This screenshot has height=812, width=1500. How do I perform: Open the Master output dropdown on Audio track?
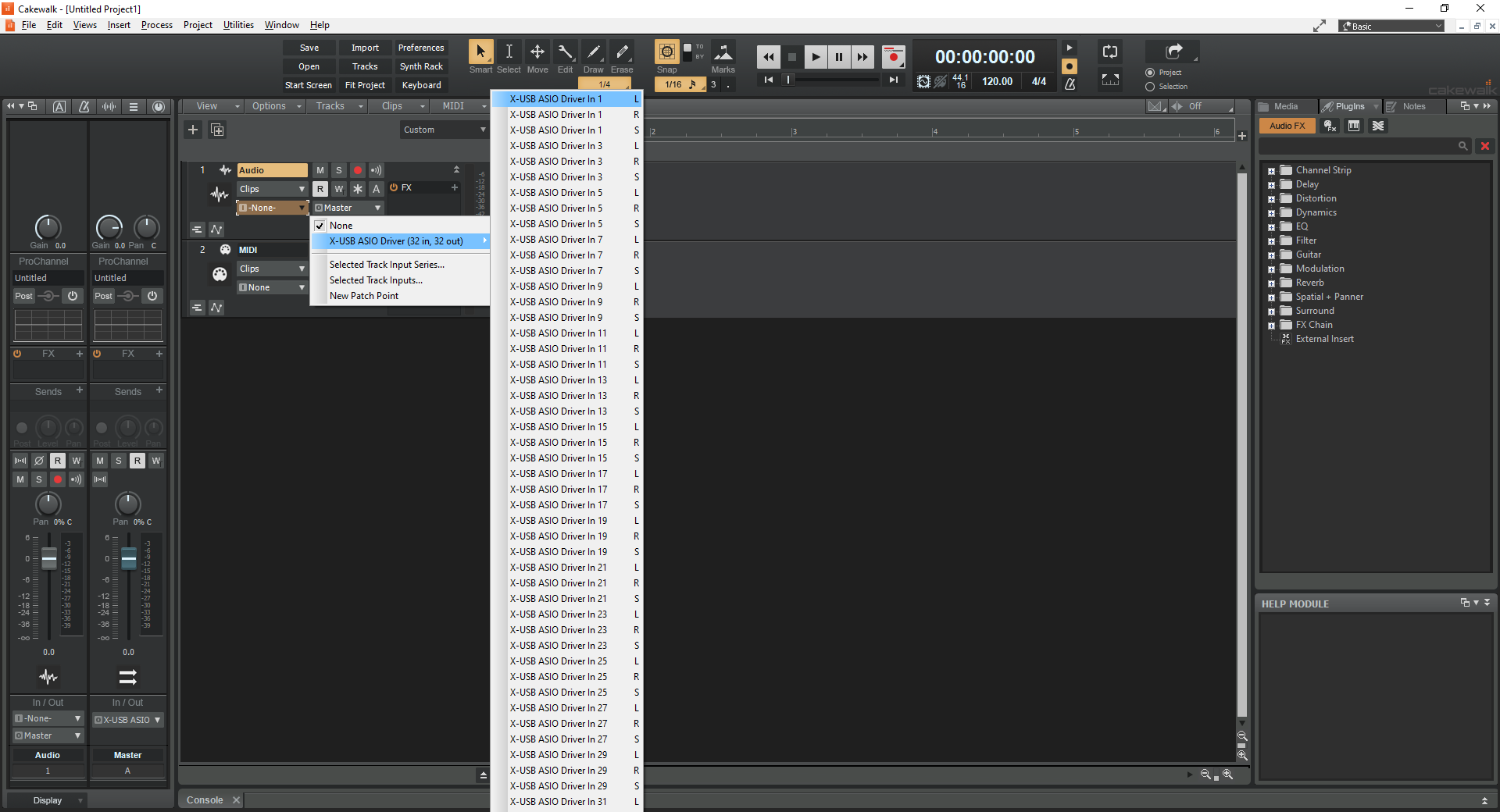point(348,208)
